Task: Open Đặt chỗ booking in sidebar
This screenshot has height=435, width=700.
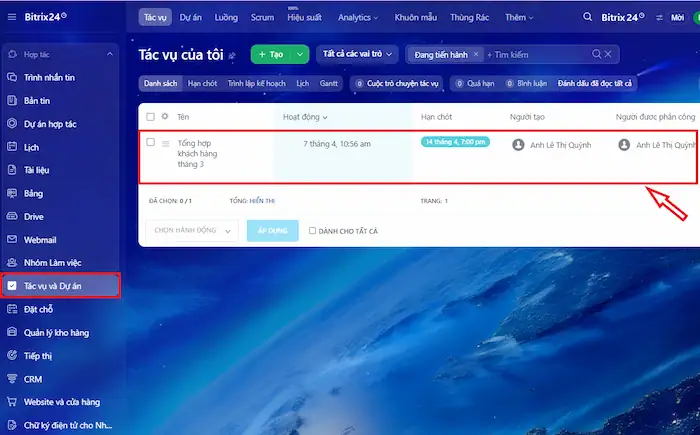Action: coord(38,309)
